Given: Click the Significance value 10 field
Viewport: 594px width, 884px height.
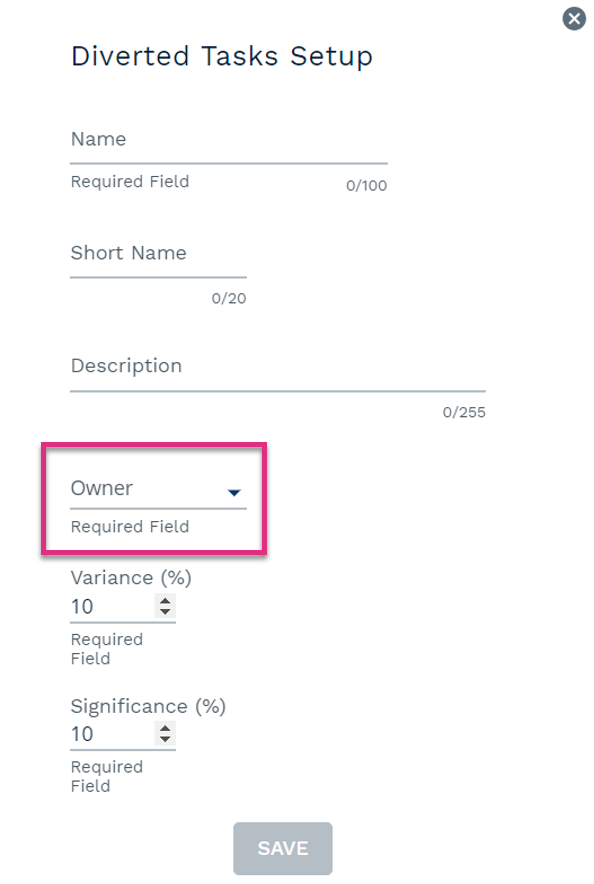Looking at the screenshot, I should 112,735.
